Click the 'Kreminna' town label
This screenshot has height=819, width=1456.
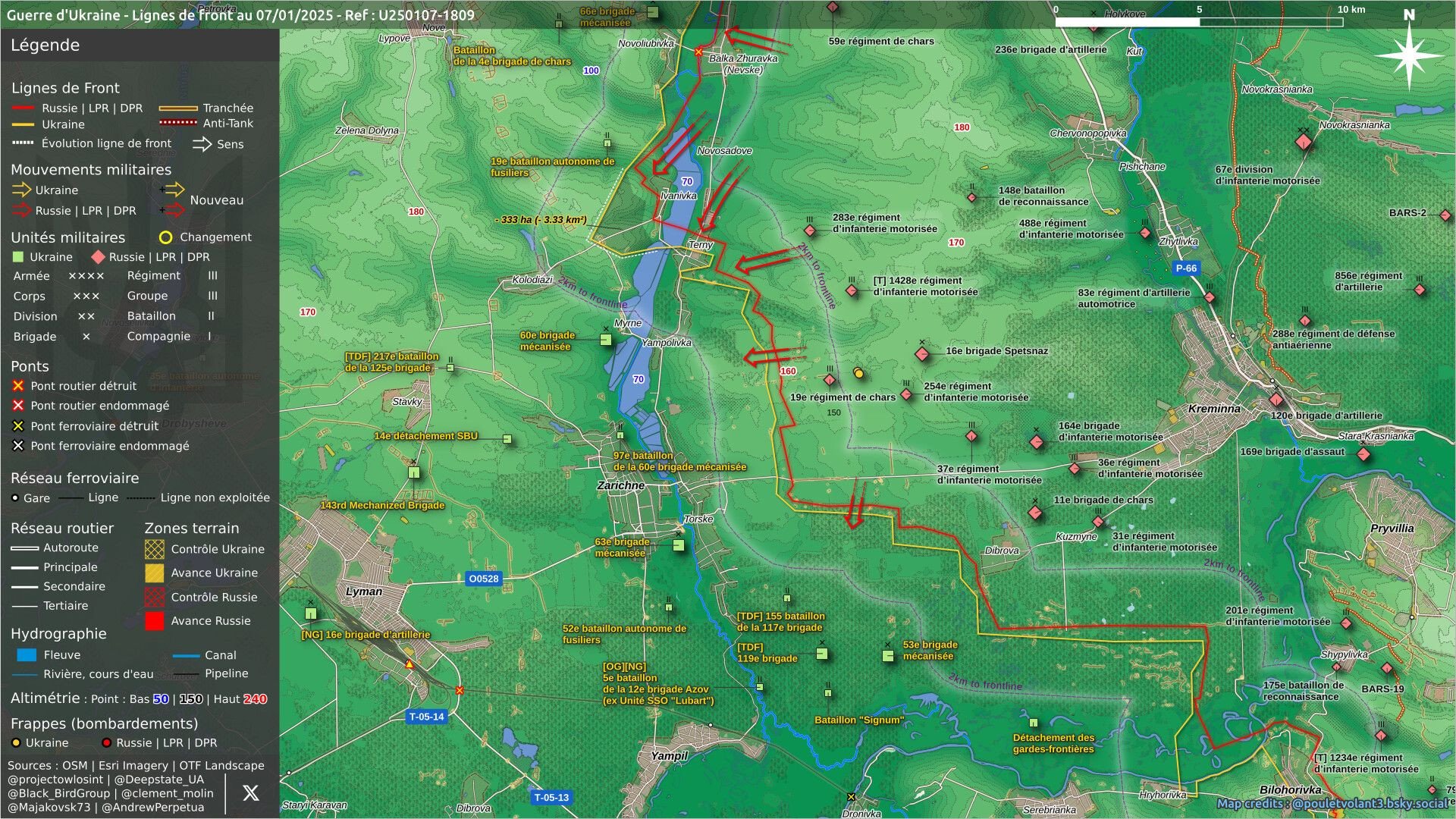coord(1214,409)
